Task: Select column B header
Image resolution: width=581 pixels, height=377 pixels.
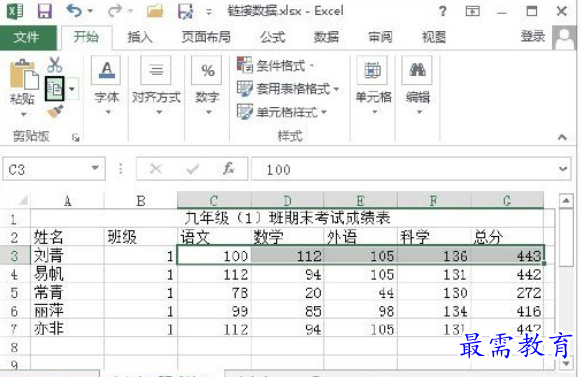Action: coord(141,201)
